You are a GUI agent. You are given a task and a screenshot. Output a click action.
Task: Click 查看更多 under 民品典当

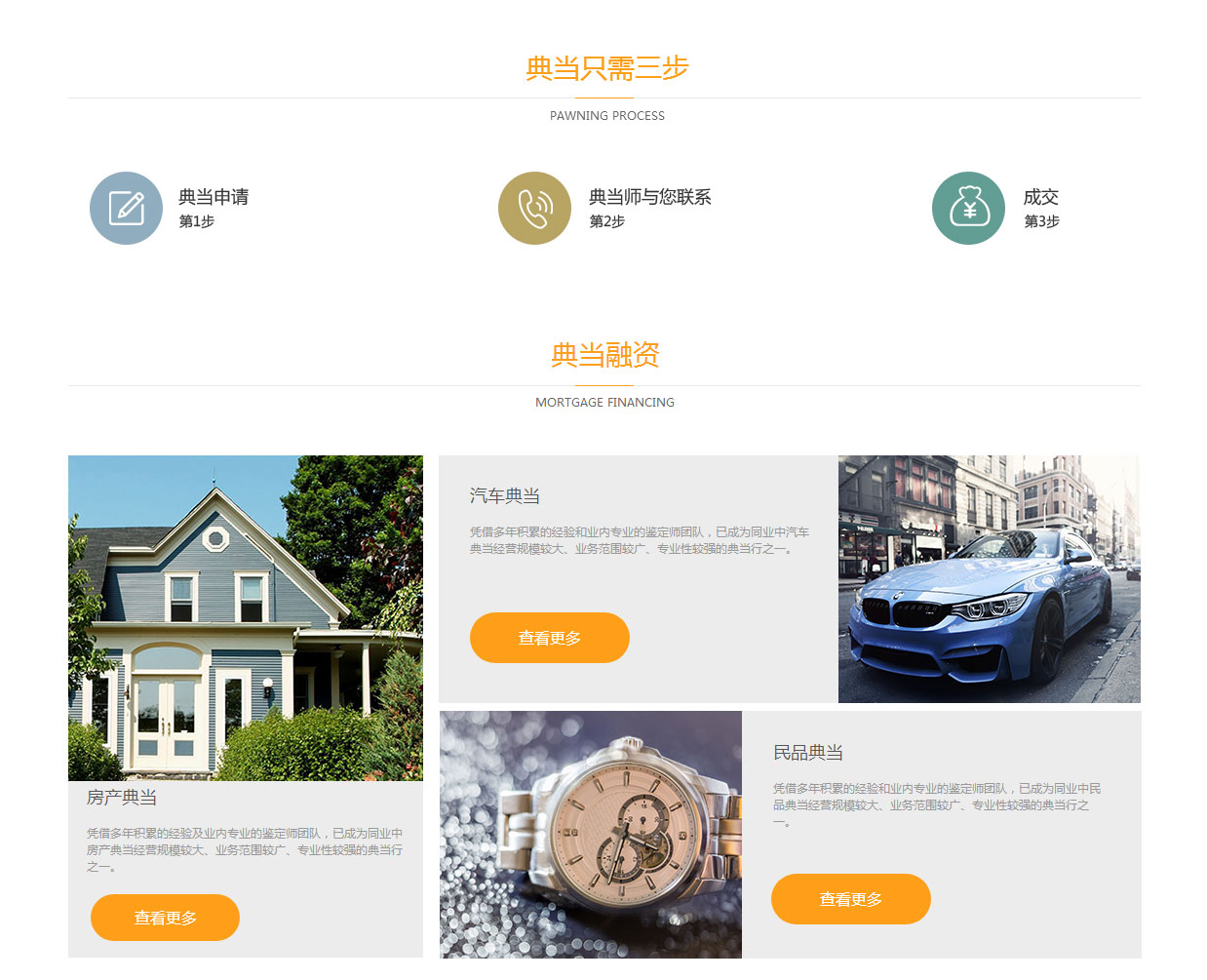851,899
